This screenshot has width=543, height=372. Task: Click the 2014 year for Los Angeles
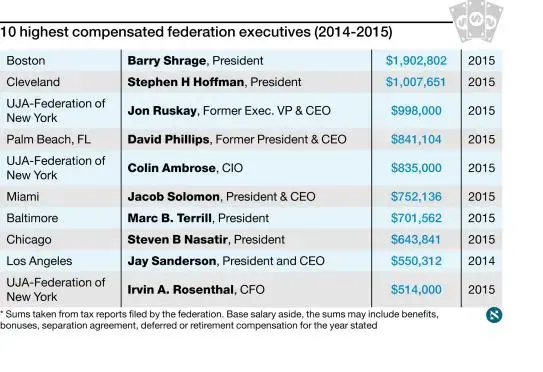481,261
